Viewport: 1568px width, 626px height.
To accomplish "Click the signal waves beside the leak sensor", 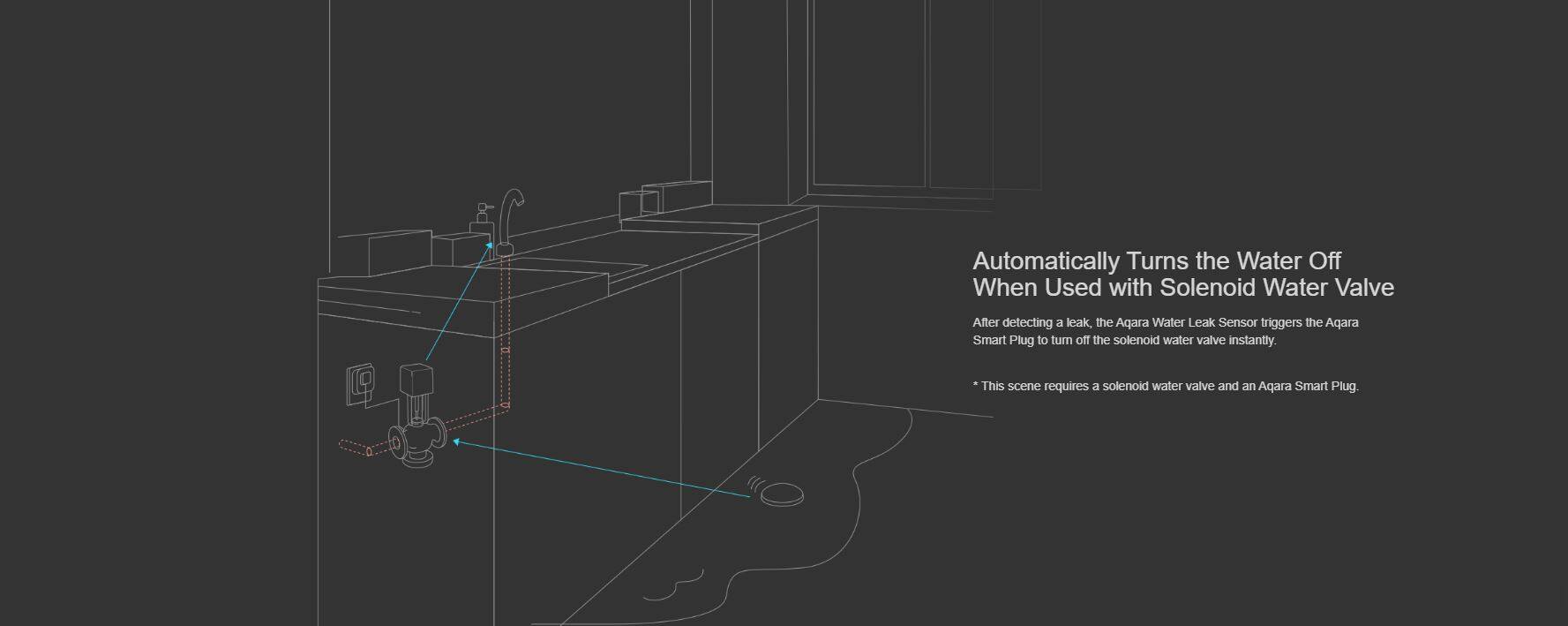I will point(755,485).
